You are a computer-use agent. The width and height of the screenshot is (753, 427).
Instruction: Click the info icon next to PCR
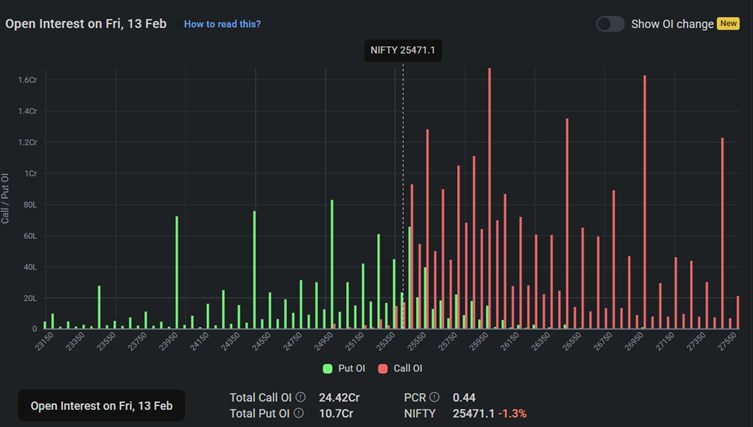(x=435, y=397)
